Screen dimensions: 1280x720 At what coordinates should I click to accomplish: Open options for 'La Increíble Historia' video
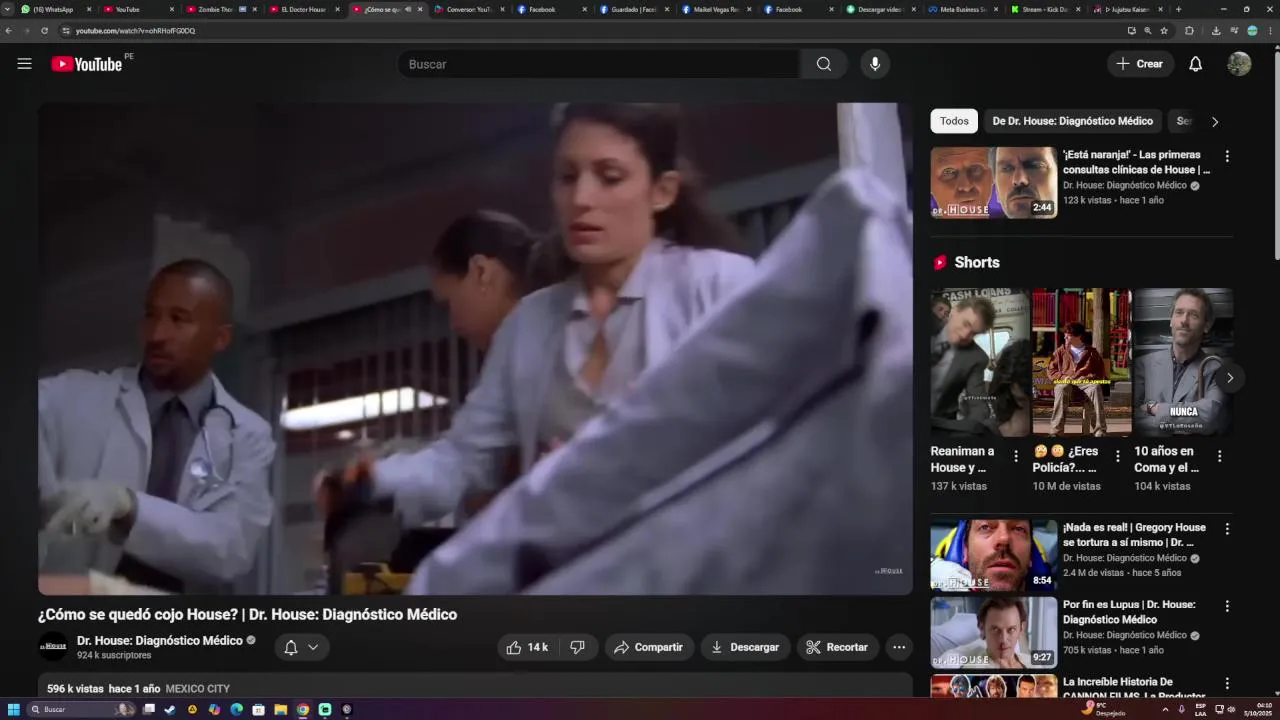pos(1227,683)
